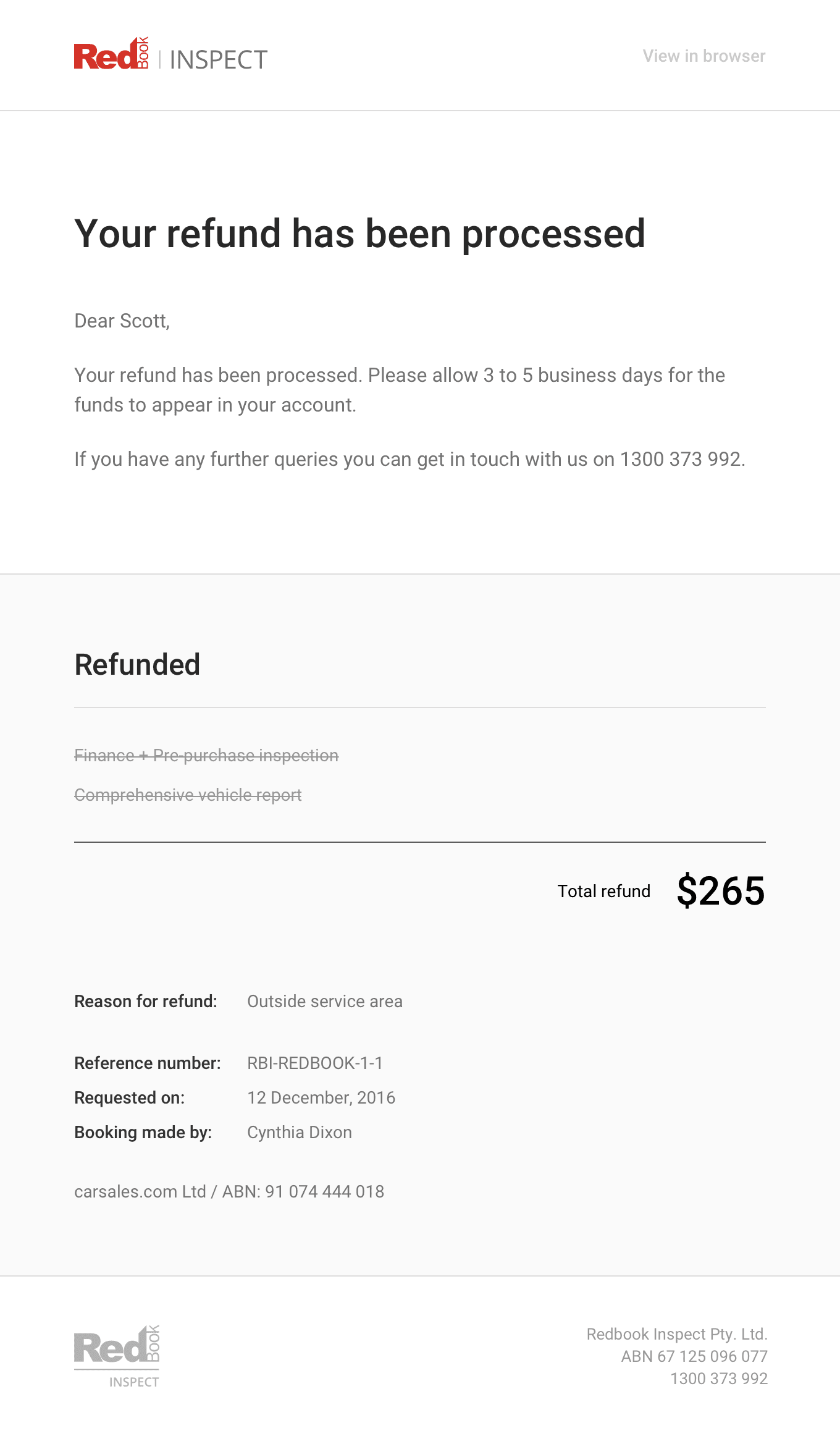
Task: Click the footer phone number 1300 373 992
Action: click(x=719, y=1379)
